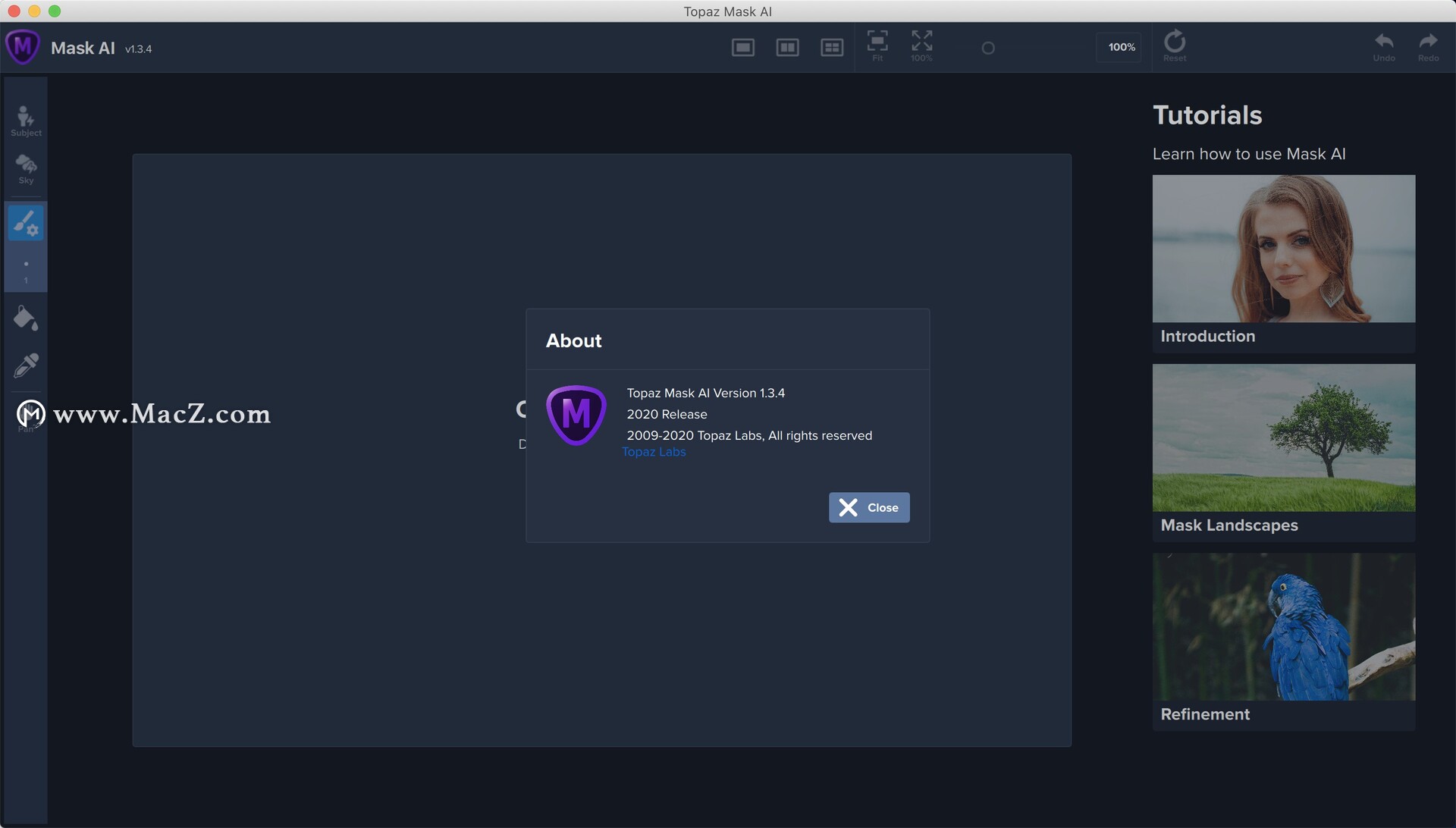Undo the last action

[1384, 46]
